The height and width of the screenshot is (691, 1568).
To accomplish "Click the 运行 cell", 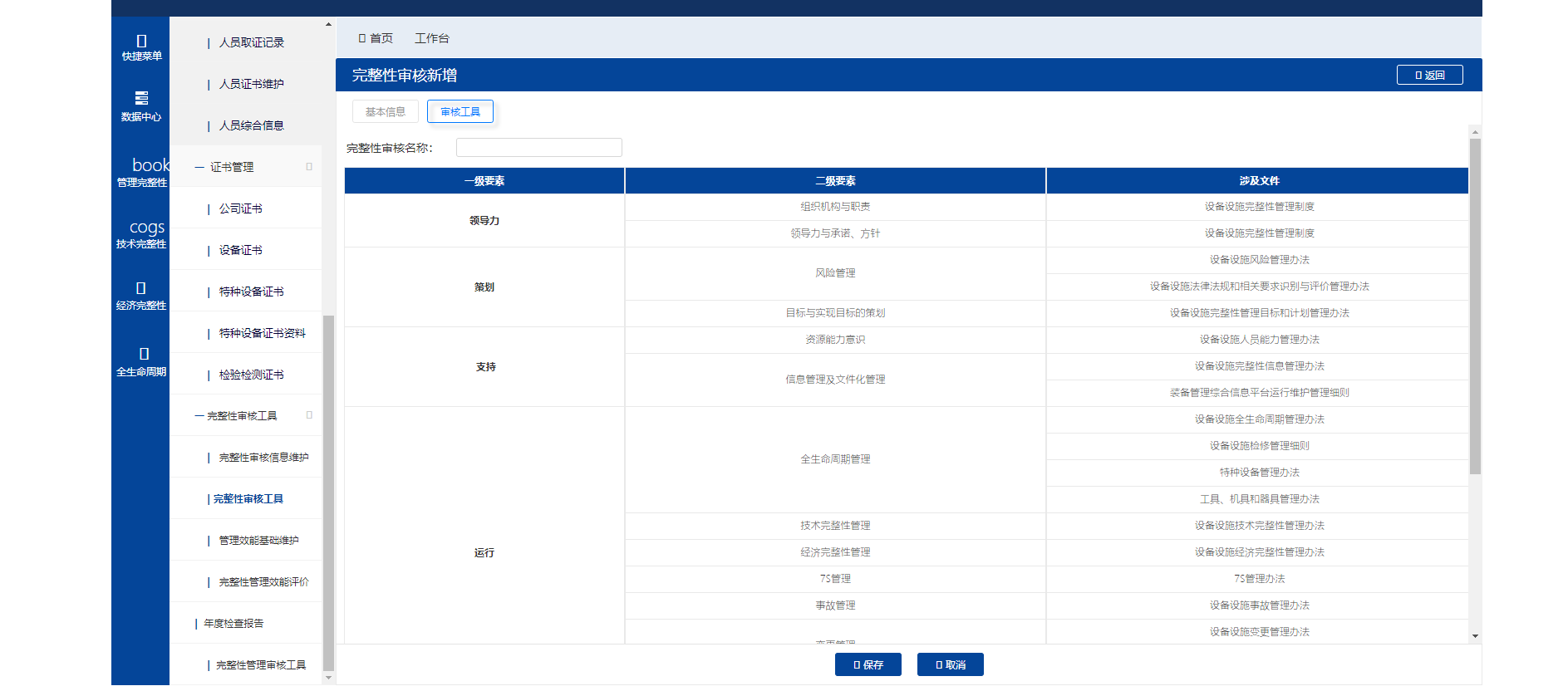I will (x=484, y=526).
